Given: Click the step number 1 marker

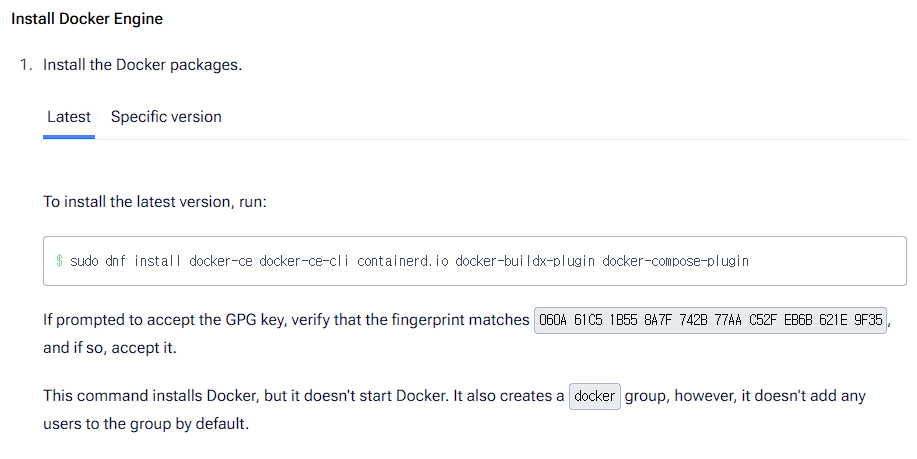Looking at the screenshot, I should [27, 66].
